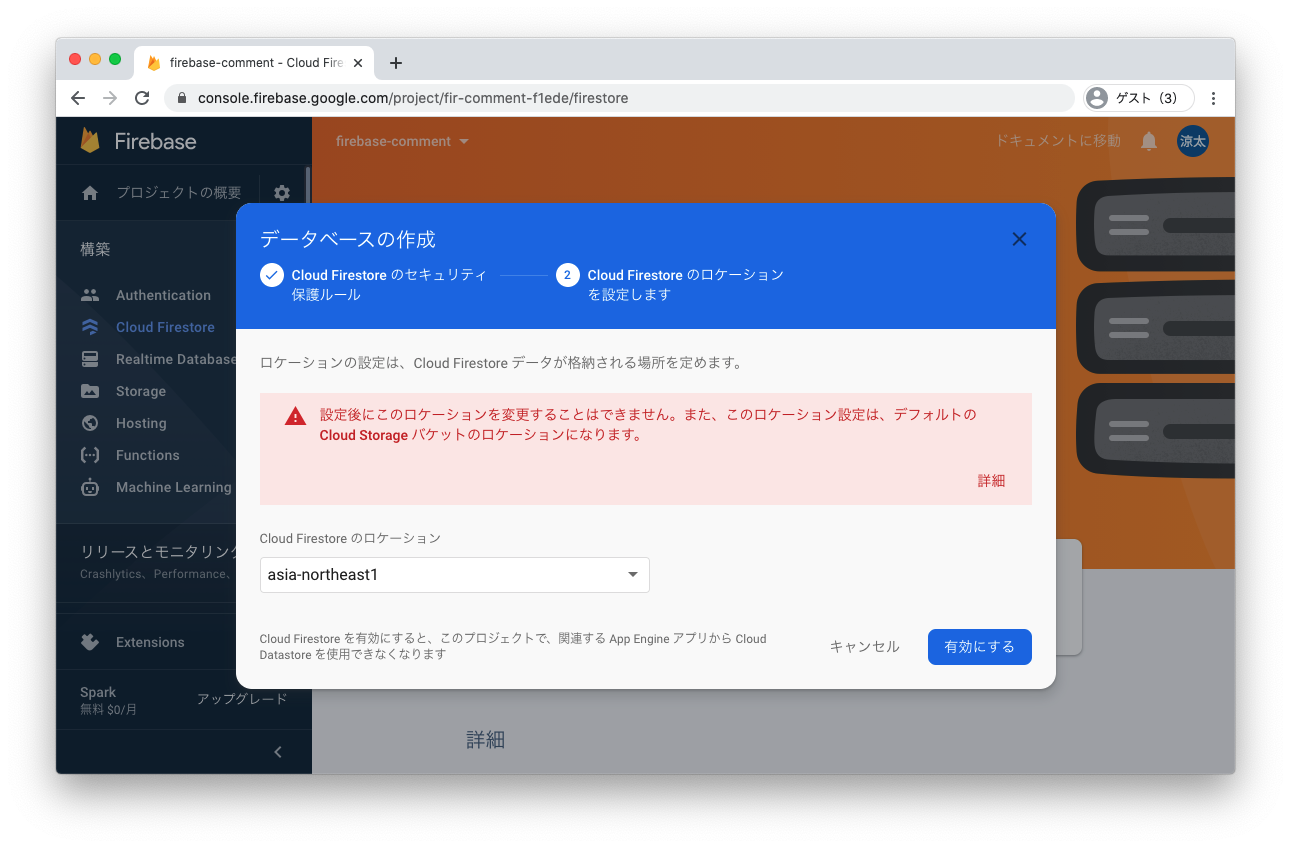Click the Hosting globe icon
This screenshot has width=1291, height=848.
tap(90, 423)
